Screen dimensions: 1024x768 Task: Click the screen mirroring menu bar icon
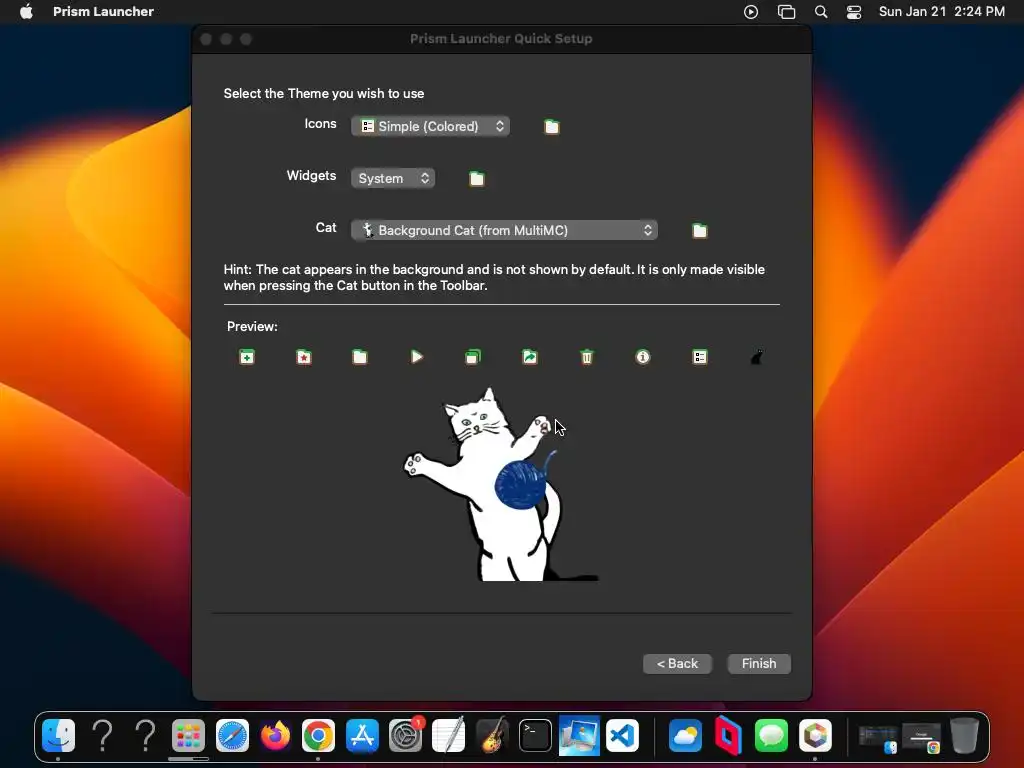786,12
